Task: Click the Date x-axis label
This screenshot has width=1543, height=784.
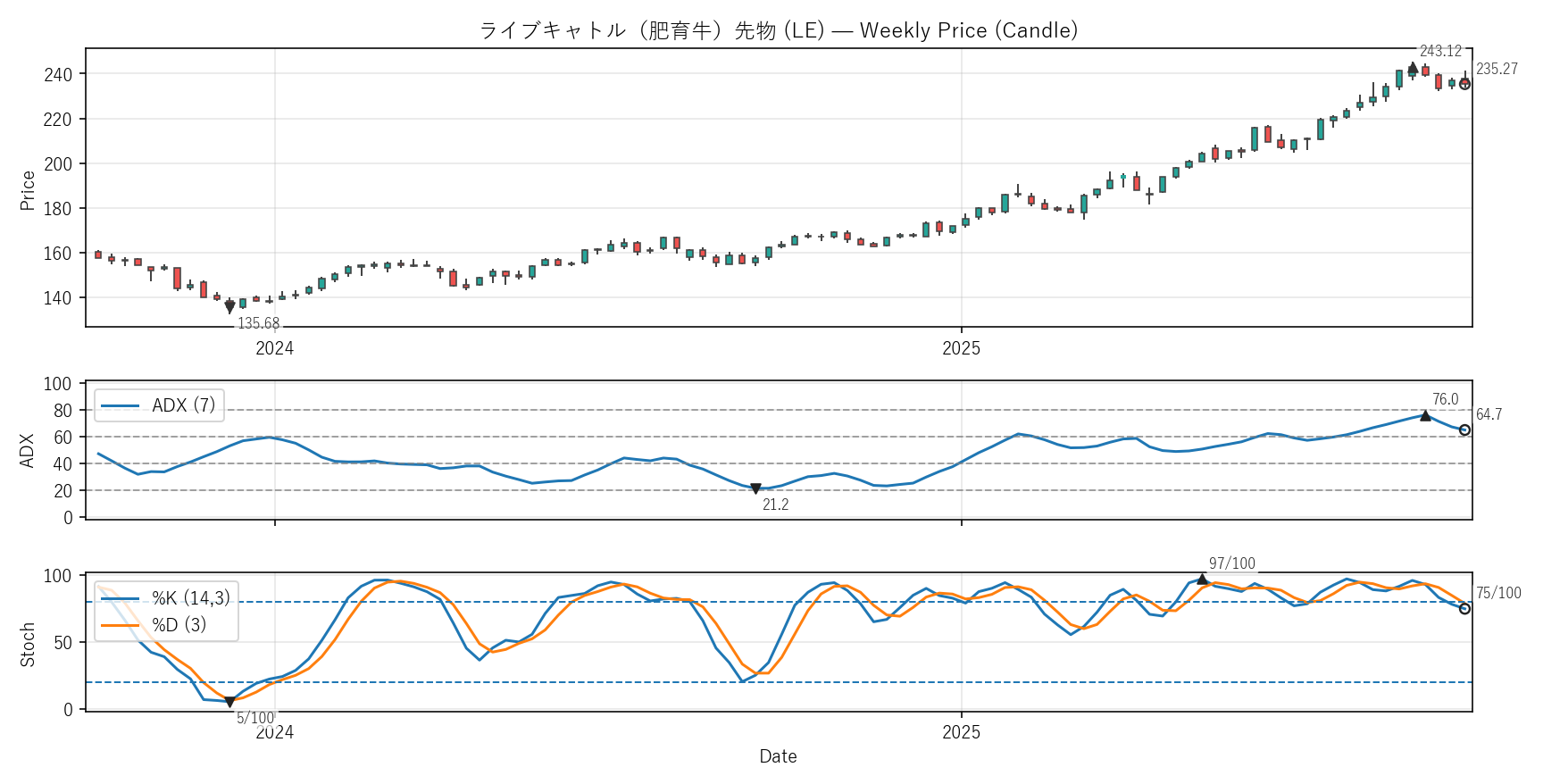Action: [x=778, y=756]
